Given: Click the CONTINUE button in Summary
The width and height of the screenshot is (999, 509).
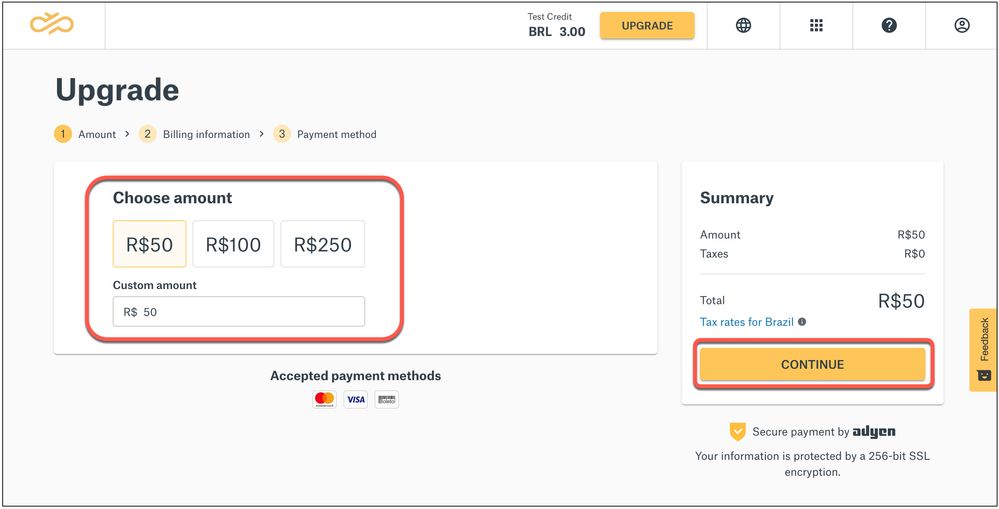Looking at the screenshot, I should coord(812,364).
